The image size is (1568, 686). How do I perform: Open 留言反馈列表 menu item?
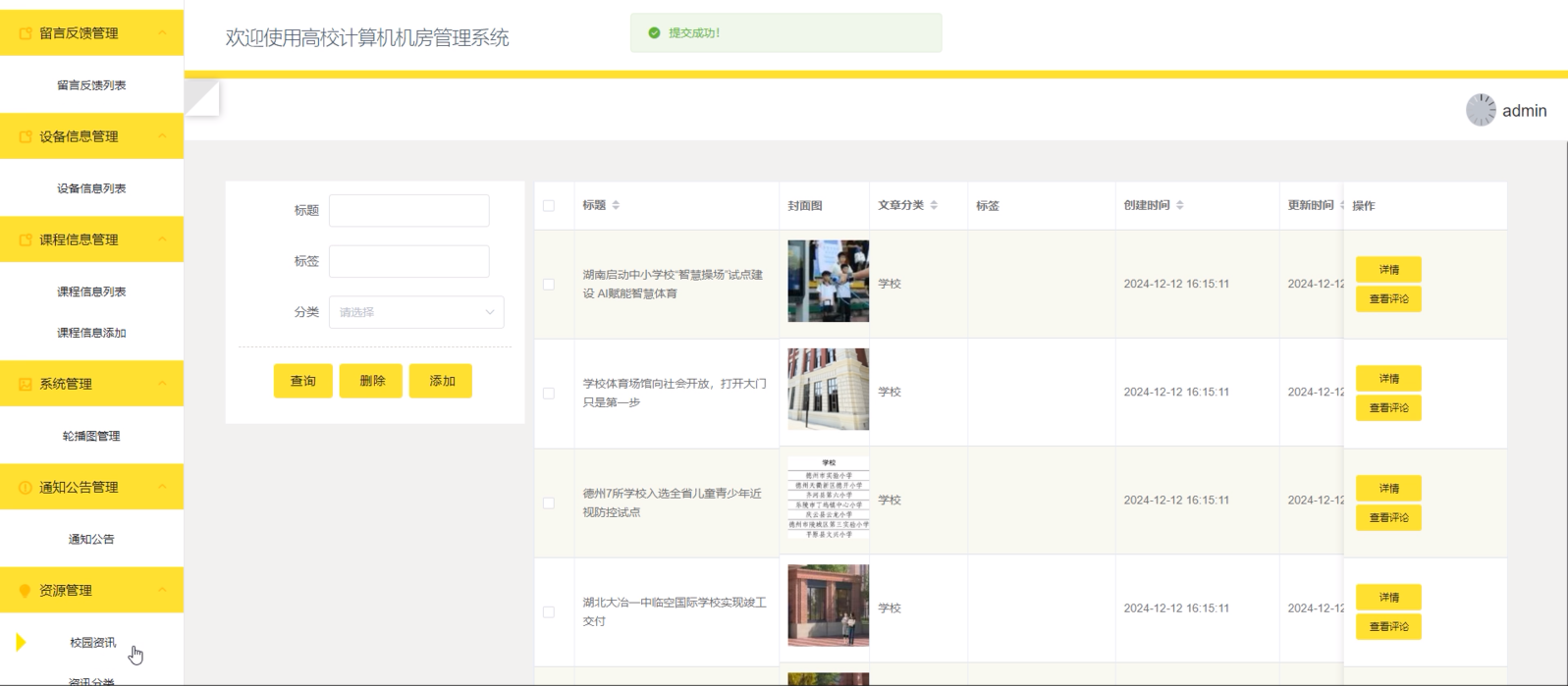pyautogui.click(x=91, y=85)
